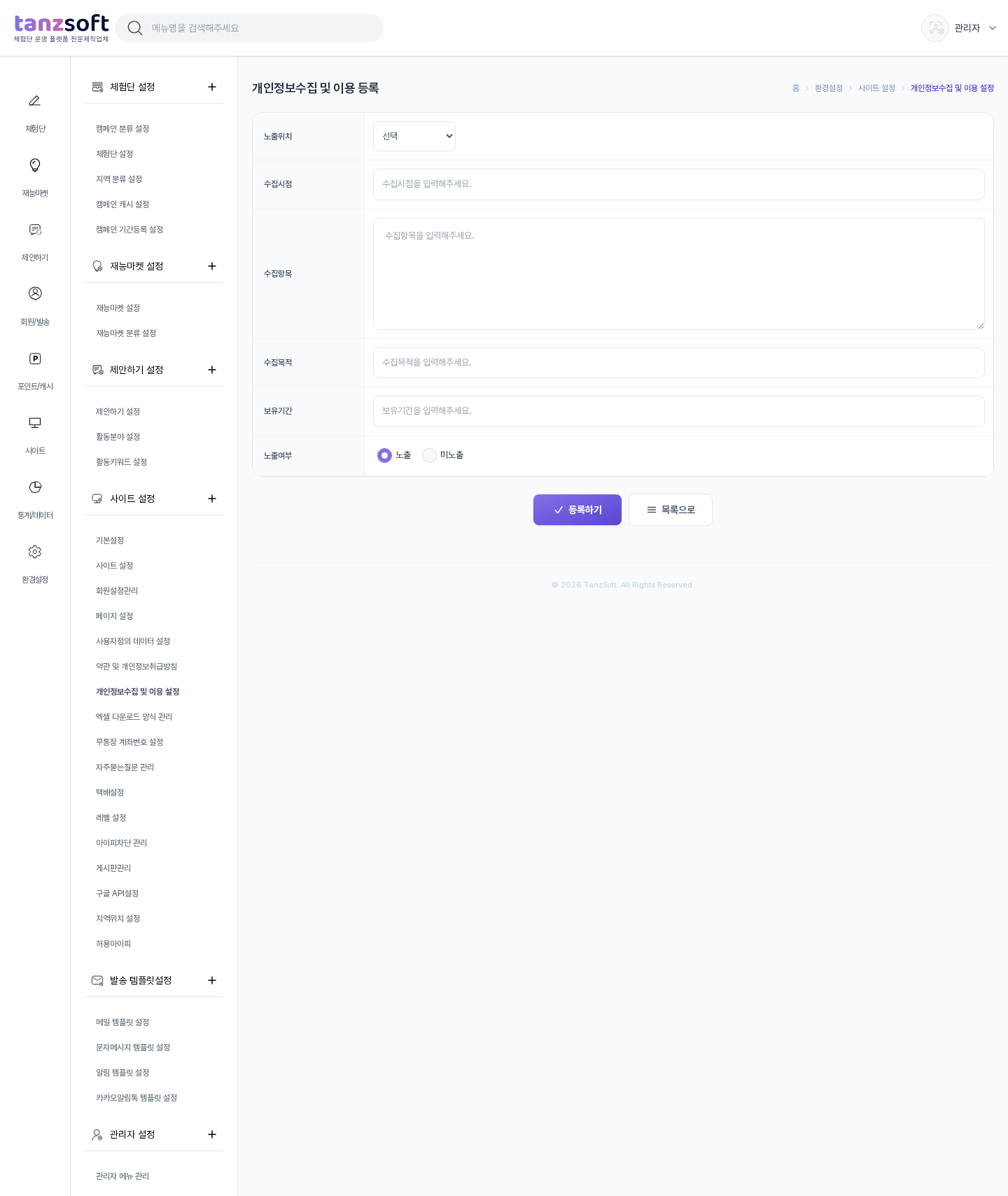This screenshot has height=1196, width=1008.
Task: Open the 재능마켓 lightbulb icon
Action: [x=35, y=165]
